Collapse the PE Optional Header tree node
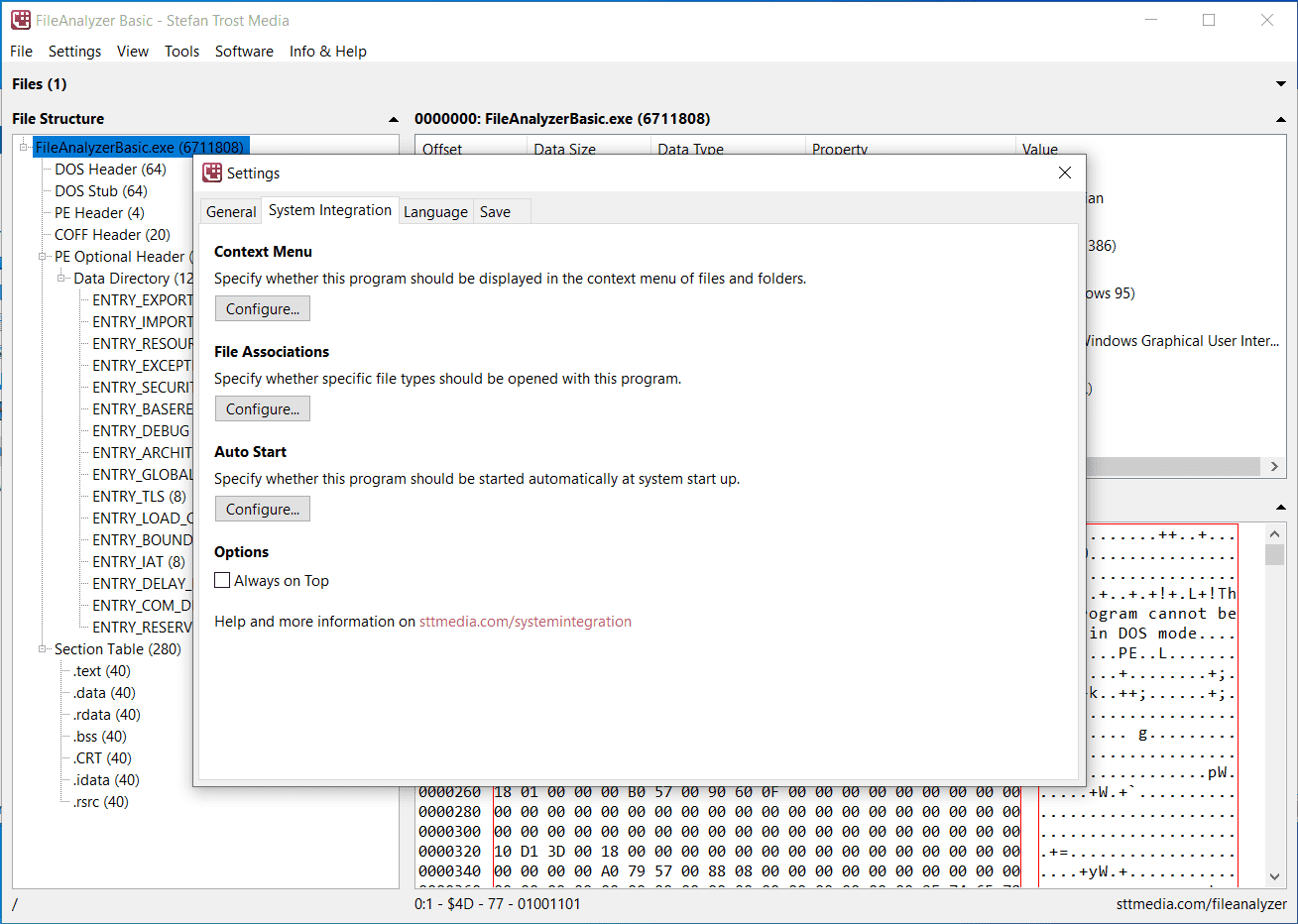Viewport: 1298px width, 924px height. 43,256
